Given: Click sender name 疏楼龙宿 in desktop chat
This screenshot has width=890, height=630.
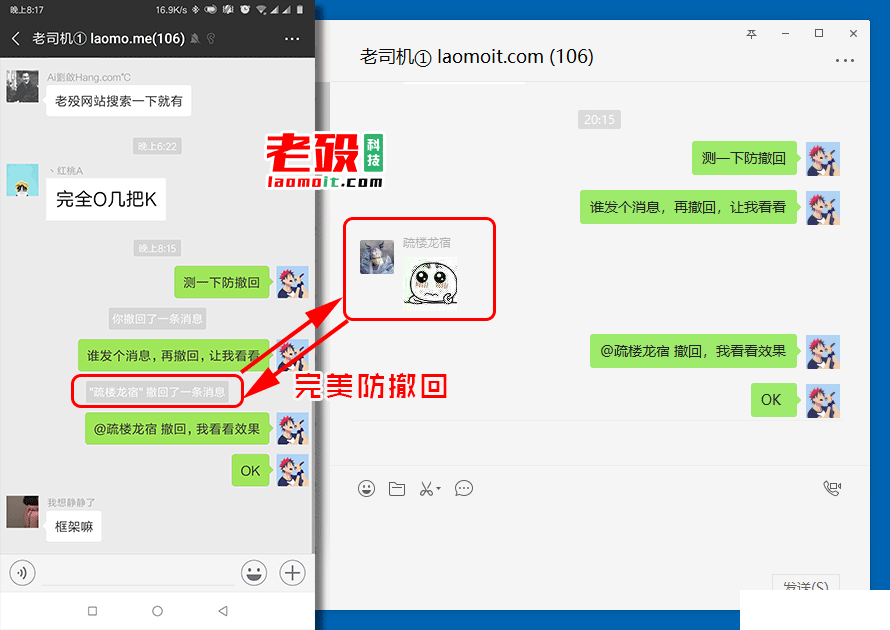Looking at the screenshot, I should click(x=427, y=243).
